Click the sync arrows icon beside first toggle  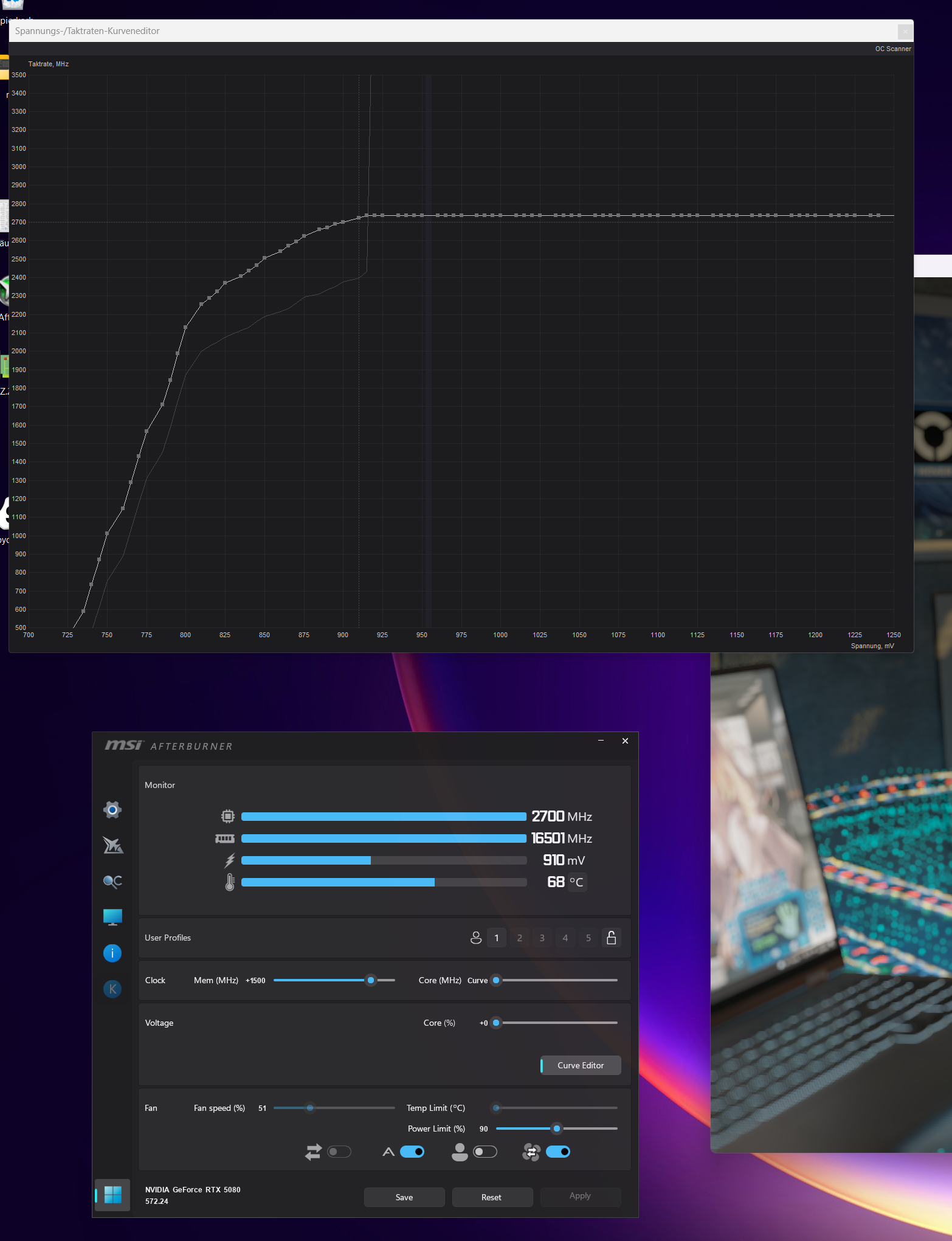(313, 1152)
